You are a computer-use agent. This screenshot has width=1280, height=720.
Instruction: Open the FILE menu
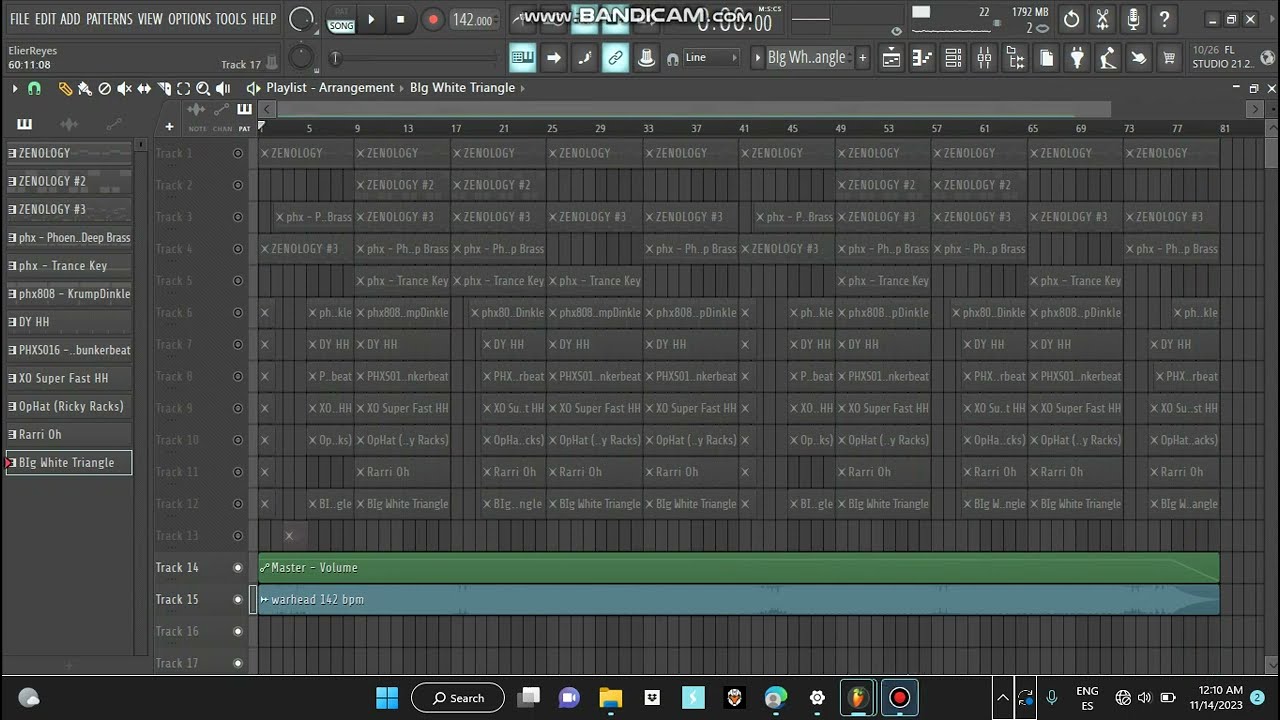(x=19, y=19)
